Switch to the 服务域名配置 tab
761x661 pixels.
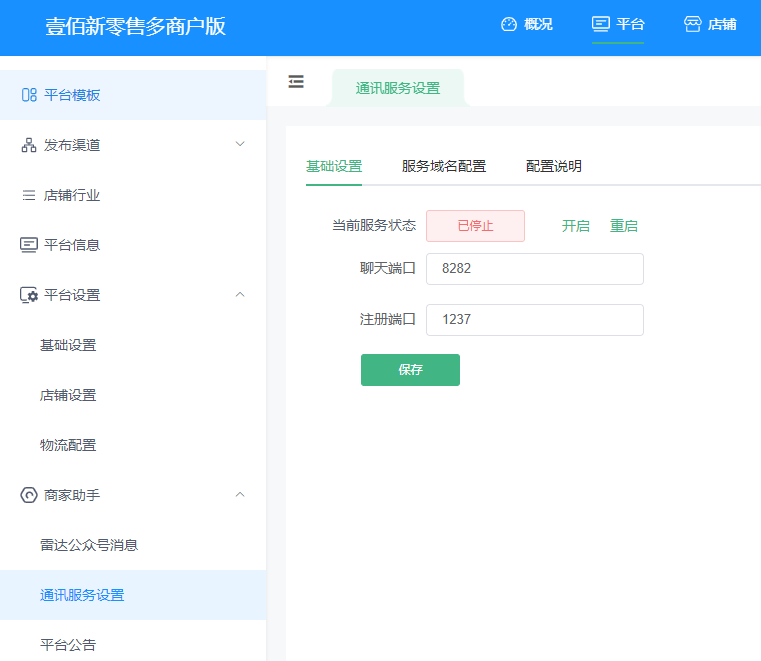tap(444, 166)
